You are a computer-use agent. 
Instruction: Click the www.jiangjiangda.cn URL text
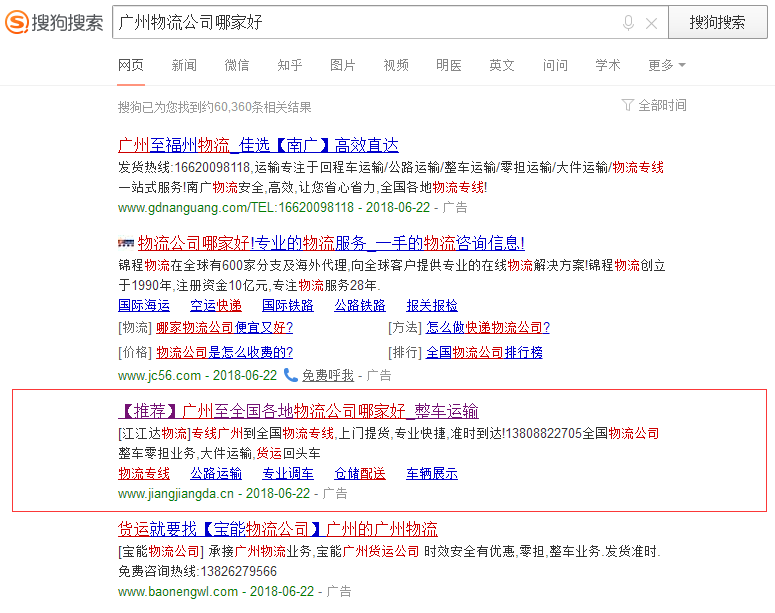175,493
